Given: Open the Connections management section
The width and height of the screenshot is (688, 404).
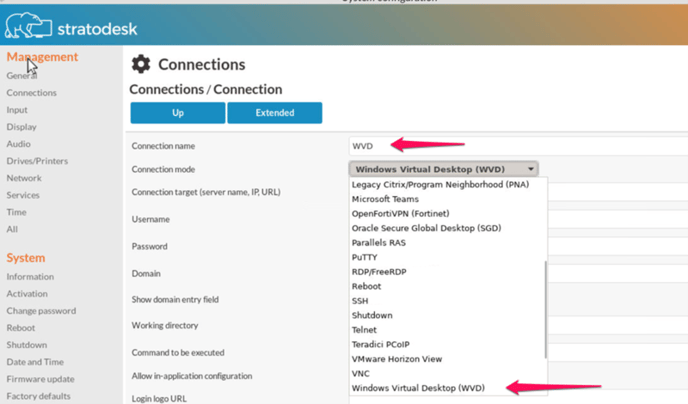Looking at the screenshot, I should pyautogui.click(x=32, y=93).
